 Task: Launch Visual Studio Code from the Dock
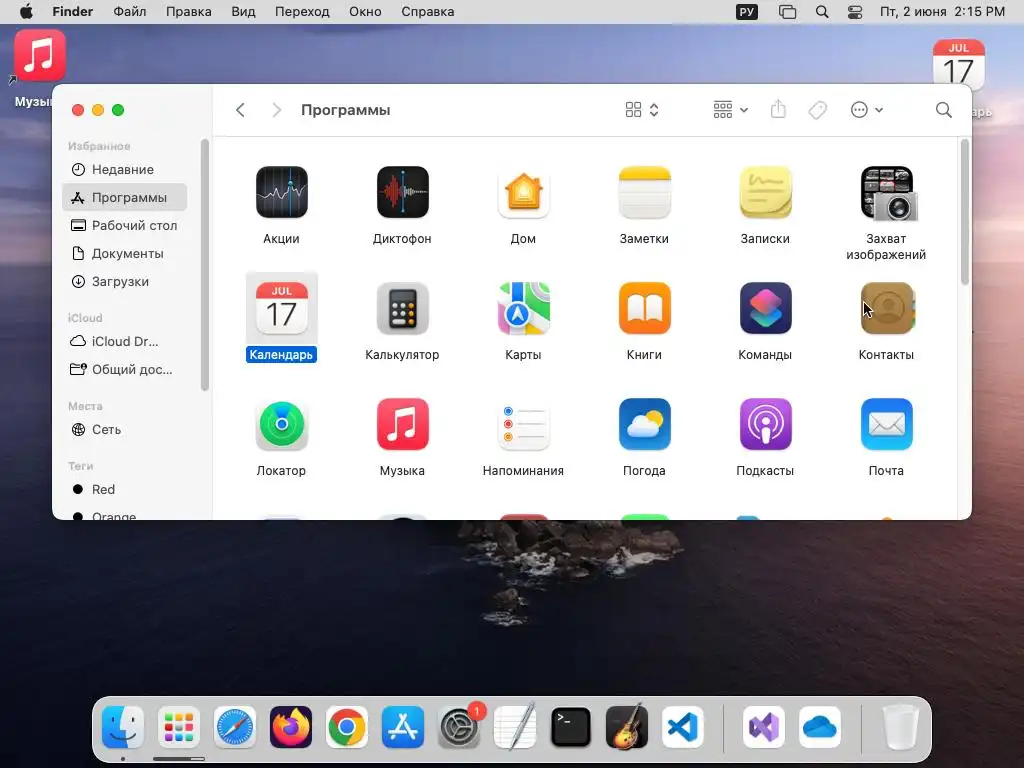pyautogui.click(x=682, y=727)
